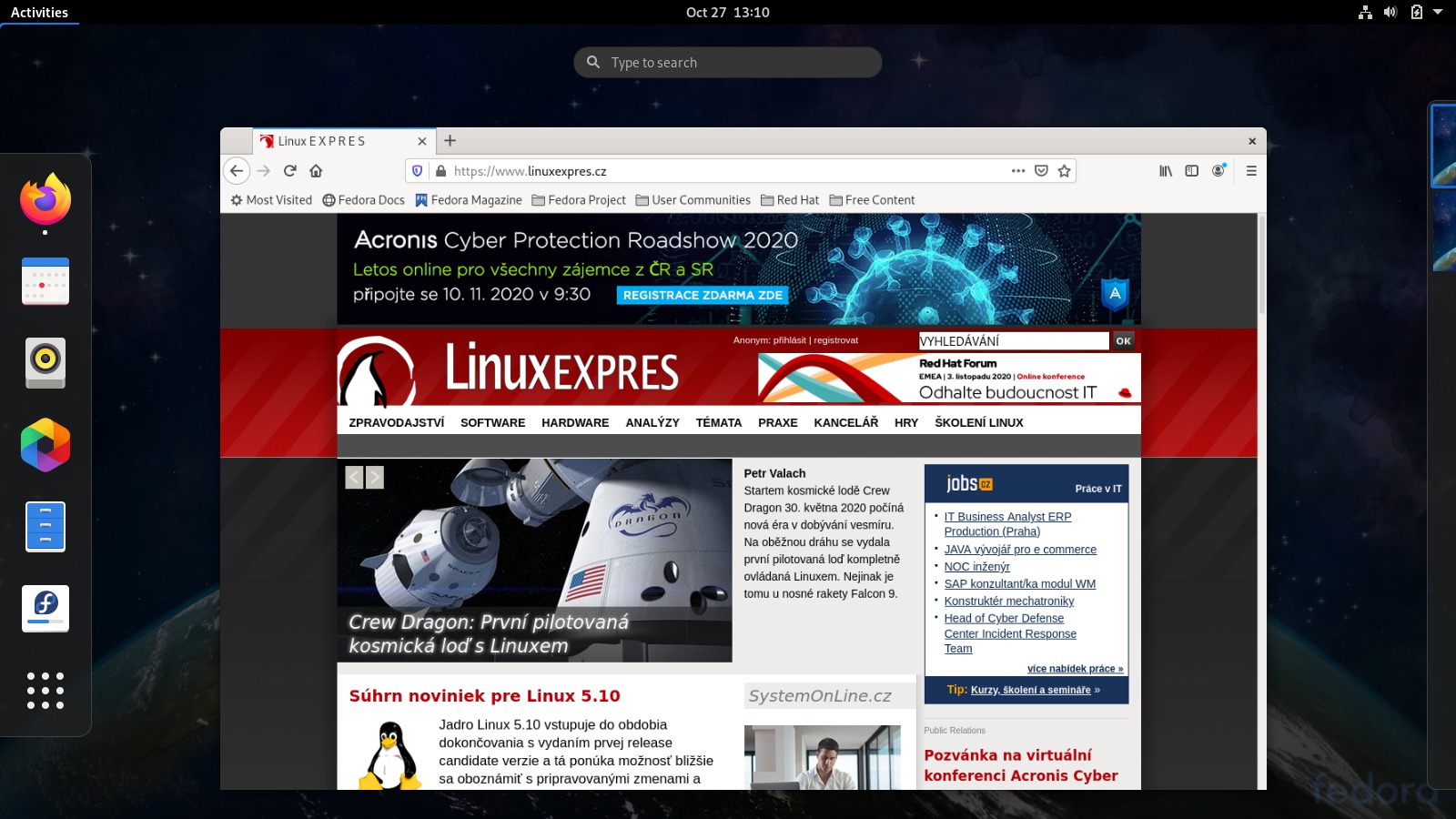Click the page vertical scrollbar
Image resolution: width=1456 pixels, height=819 pixels.
point(1261,265)
